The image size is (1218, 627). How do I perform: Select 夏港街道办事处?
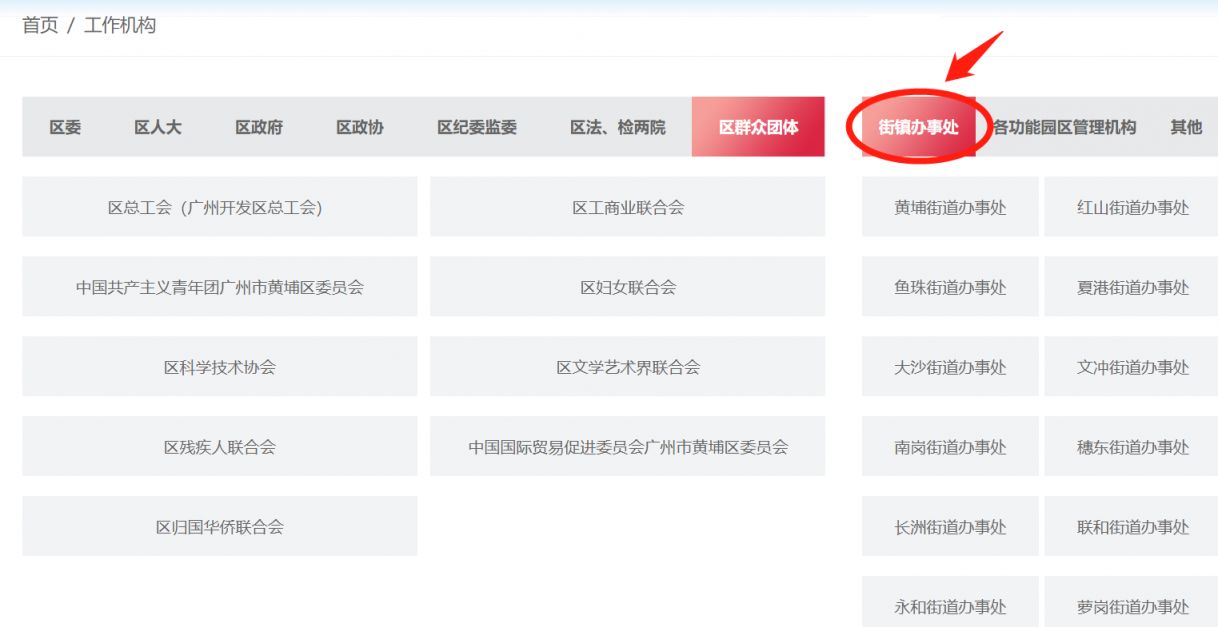pyautogui.click(x=1132, y=287)
